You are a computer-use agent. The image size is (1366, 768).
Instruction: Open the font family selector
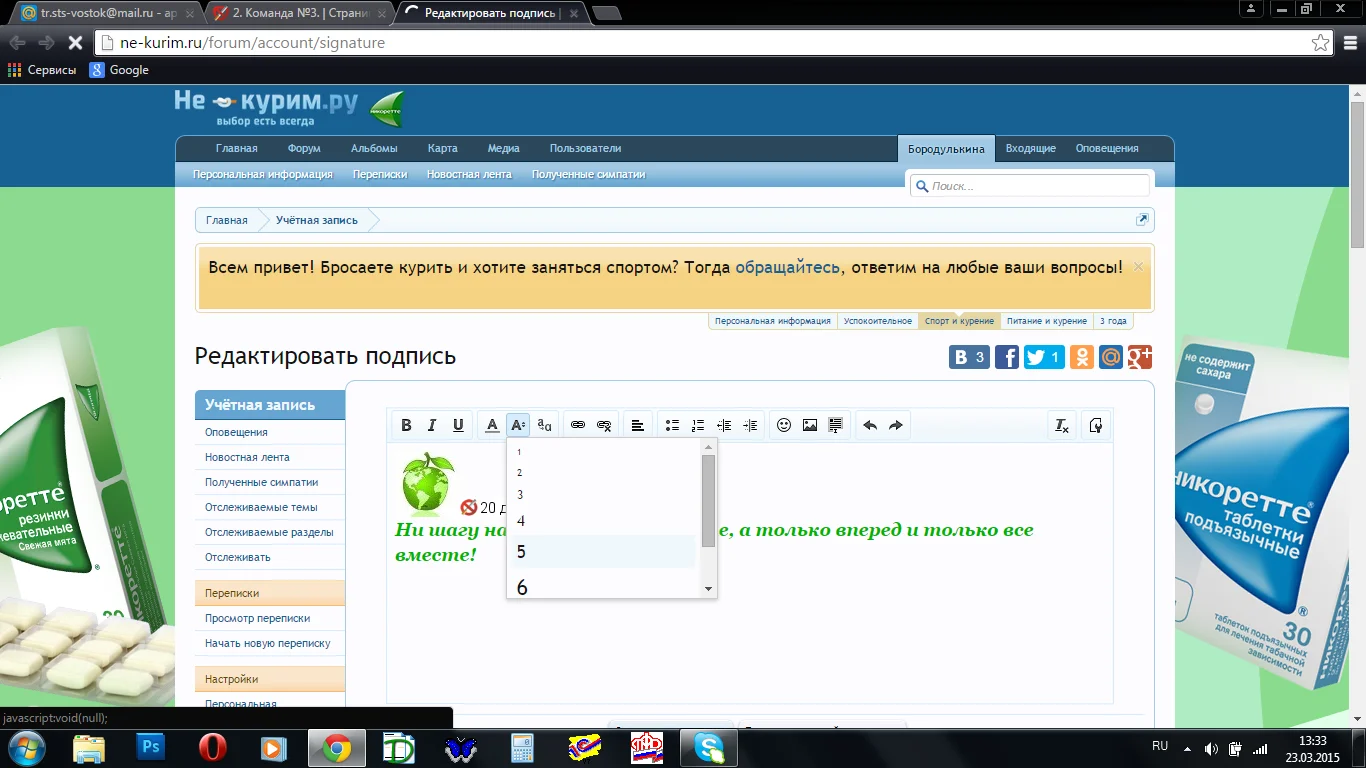tap(544, 425)
